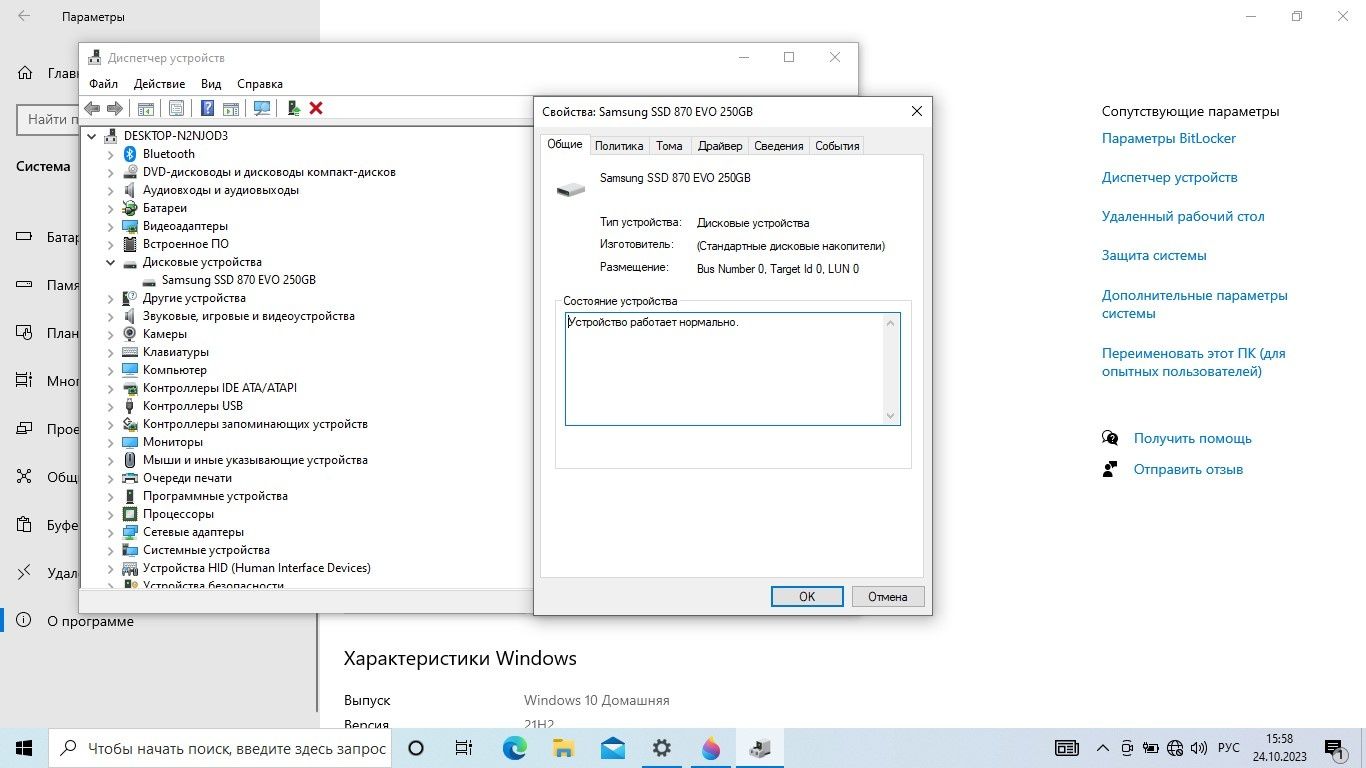The width and height of the screenshot is (1366, 768).
Task: Show hidden tray icons chevron
Action: pos(1103,748)
